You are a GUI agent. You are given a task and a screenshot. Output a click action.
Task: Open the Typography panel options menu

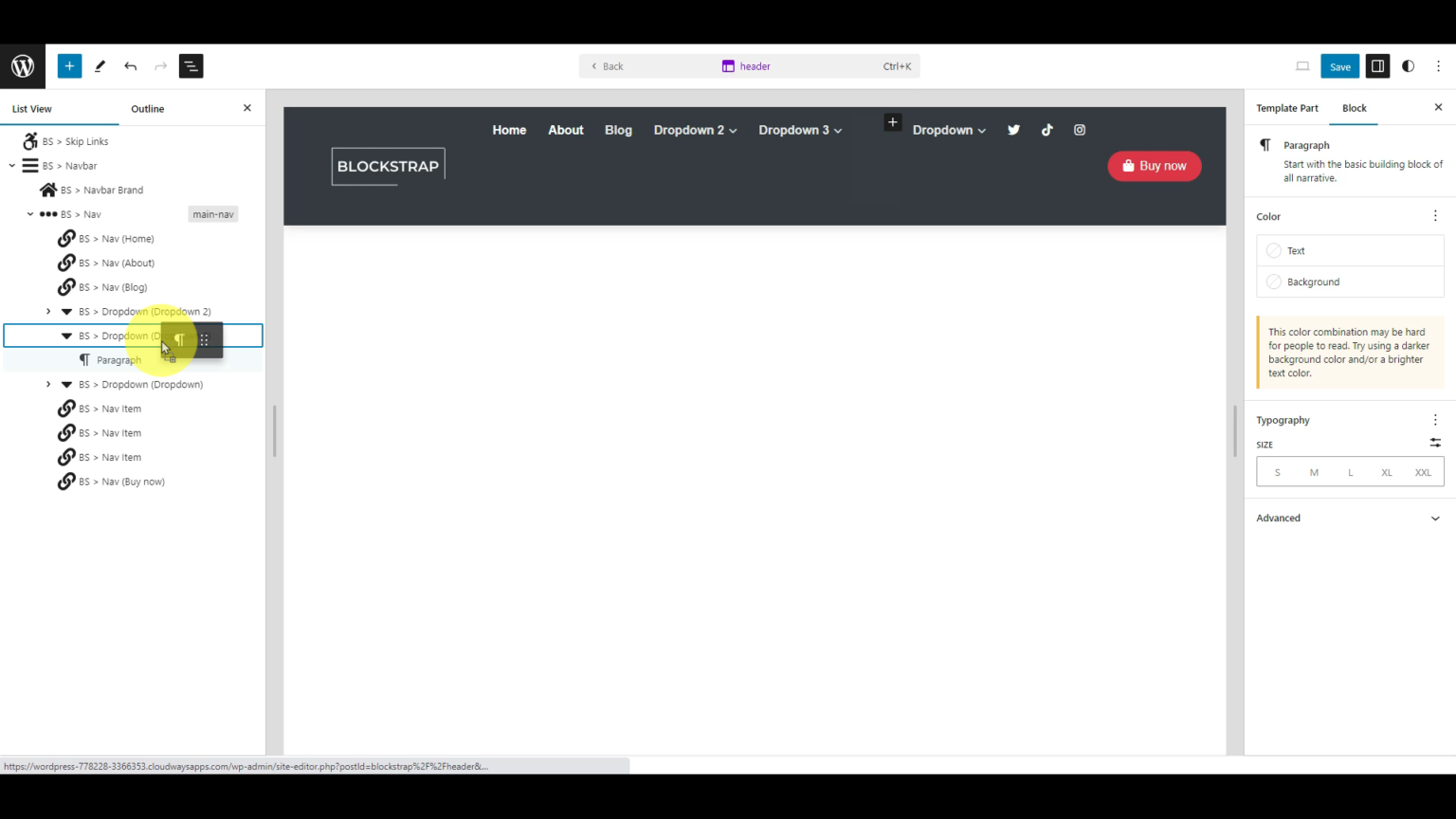pos(1435,420)
